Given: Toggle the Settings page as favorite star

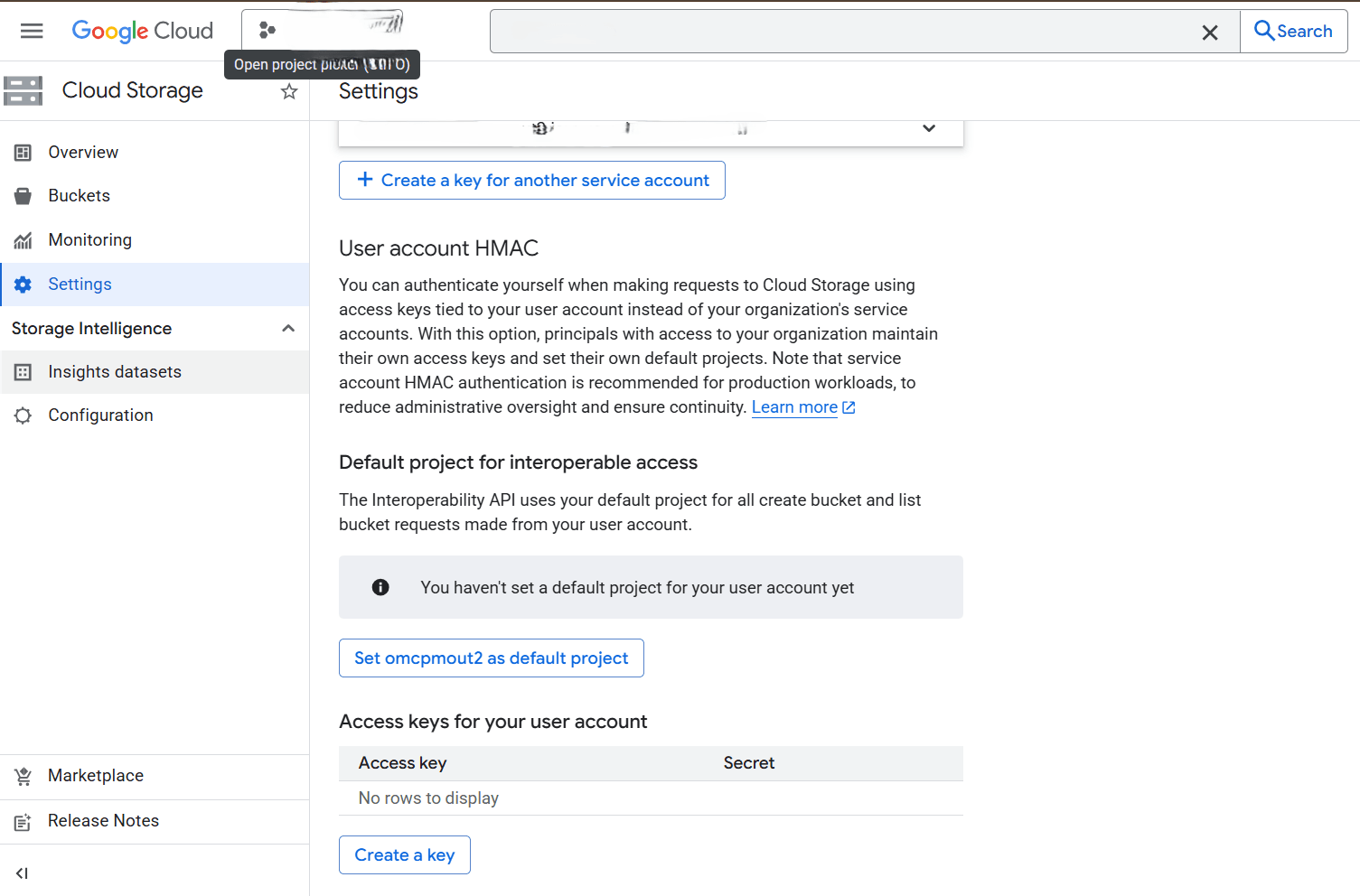Looking at the screenshot, I should [x=288, y=90].
